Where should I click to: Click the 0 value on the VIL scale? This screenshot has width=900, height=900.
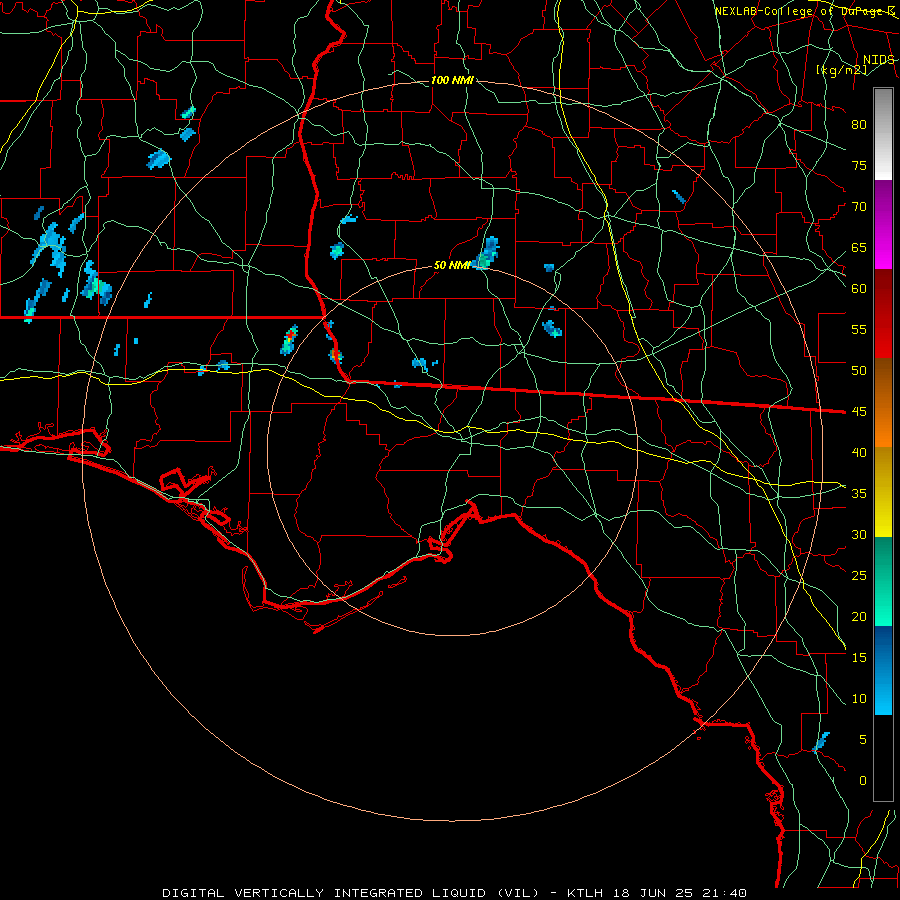pyautogui.click(x=863, y=781)
